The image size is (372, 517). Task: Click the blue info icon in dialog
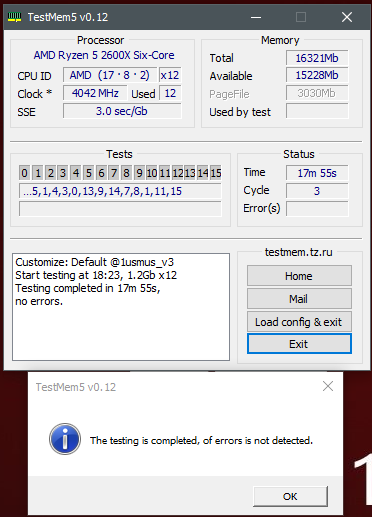point(65,439)
